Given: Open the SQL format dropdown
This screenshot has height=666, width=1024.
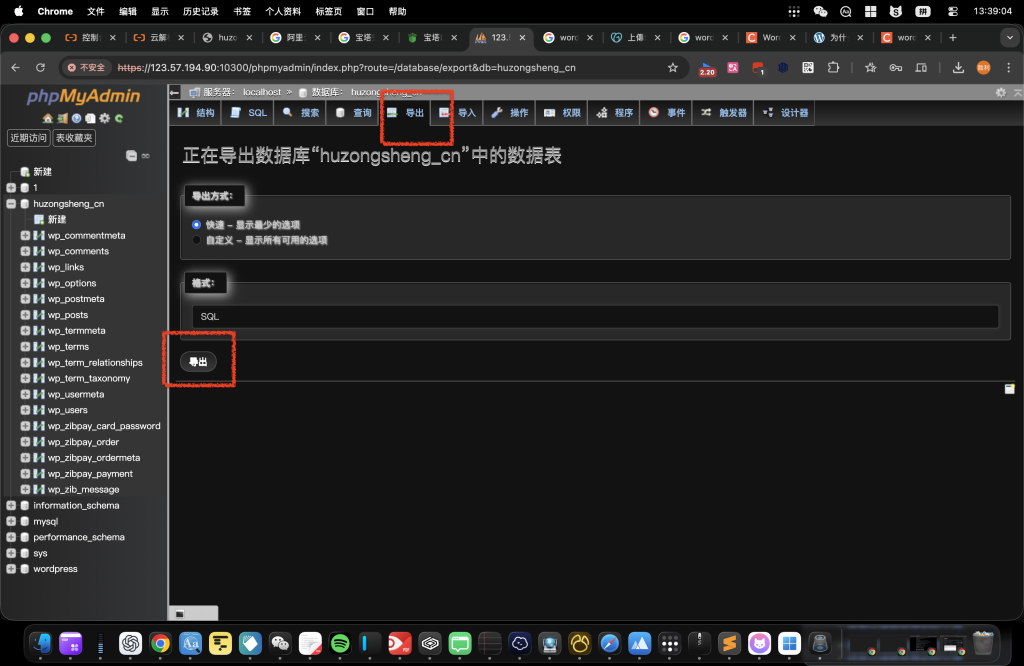Looking at the screenshot, I should coord(595,316).
